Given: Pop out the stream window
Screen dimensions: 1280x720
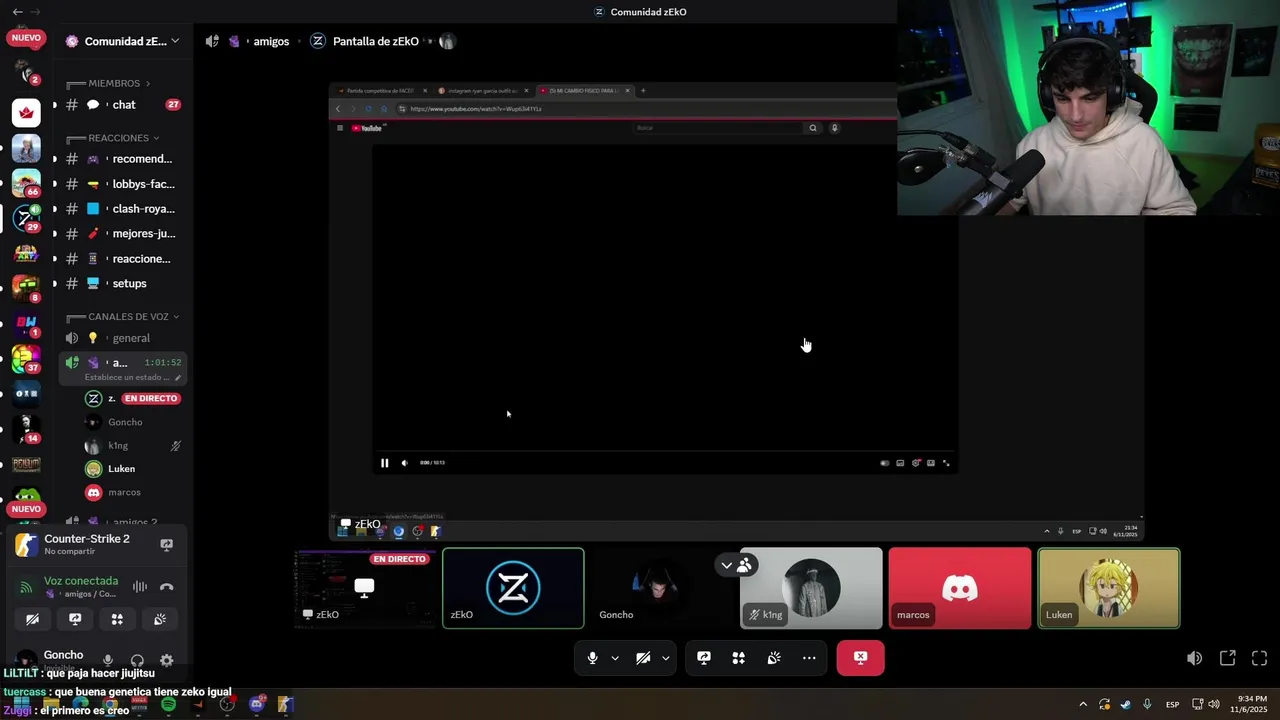Looking at the screenshot, I should point(1227,658).
